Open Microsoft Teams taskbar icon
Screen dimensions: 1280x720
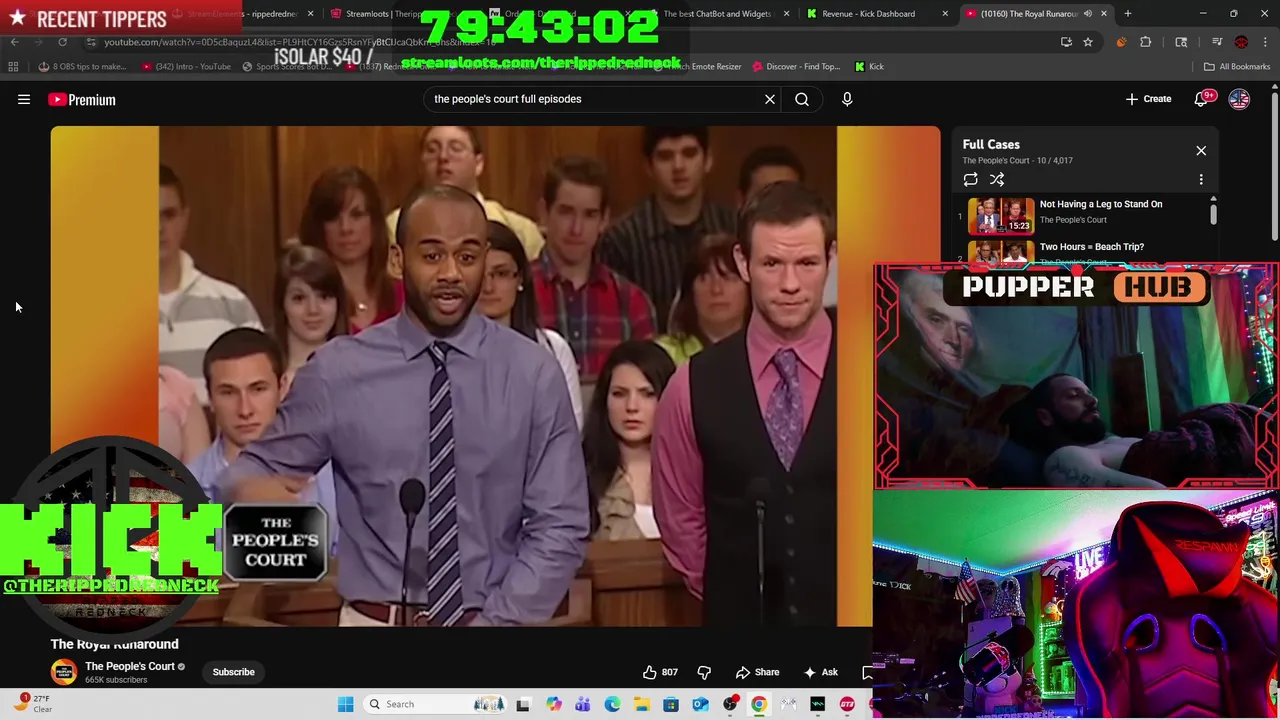click(x=582, y=704)
